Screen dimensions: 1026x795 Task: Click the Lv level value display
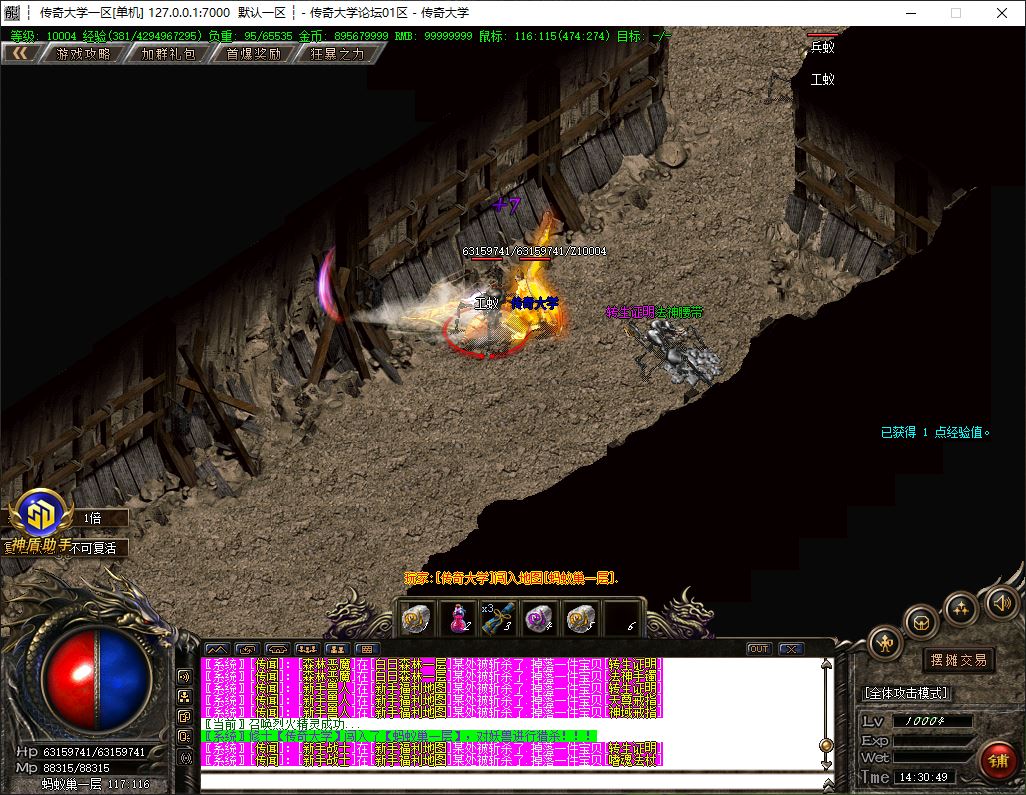932,721
